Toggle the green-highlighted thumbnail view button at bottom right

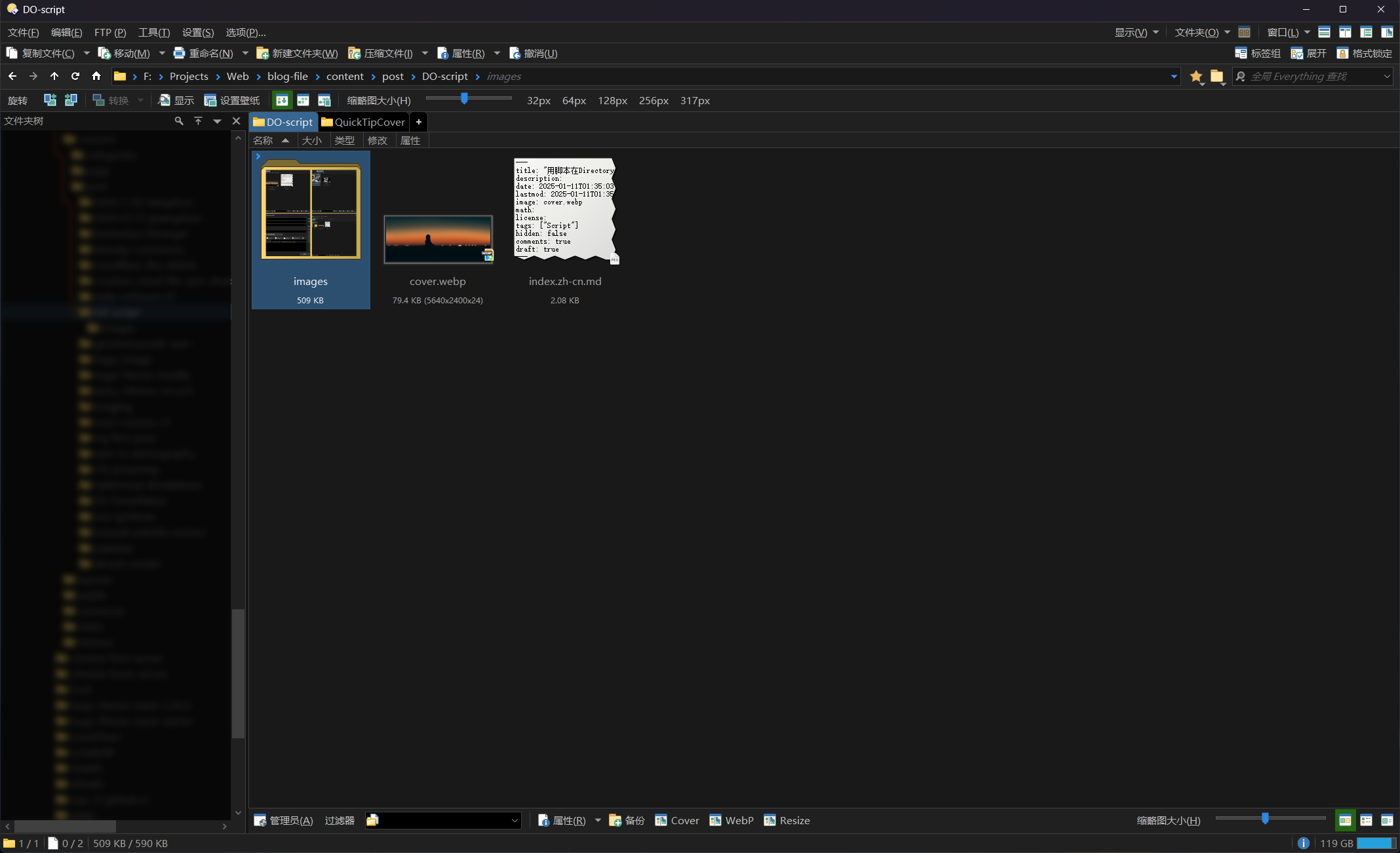pyautogui.click(x=1345, y=820)
